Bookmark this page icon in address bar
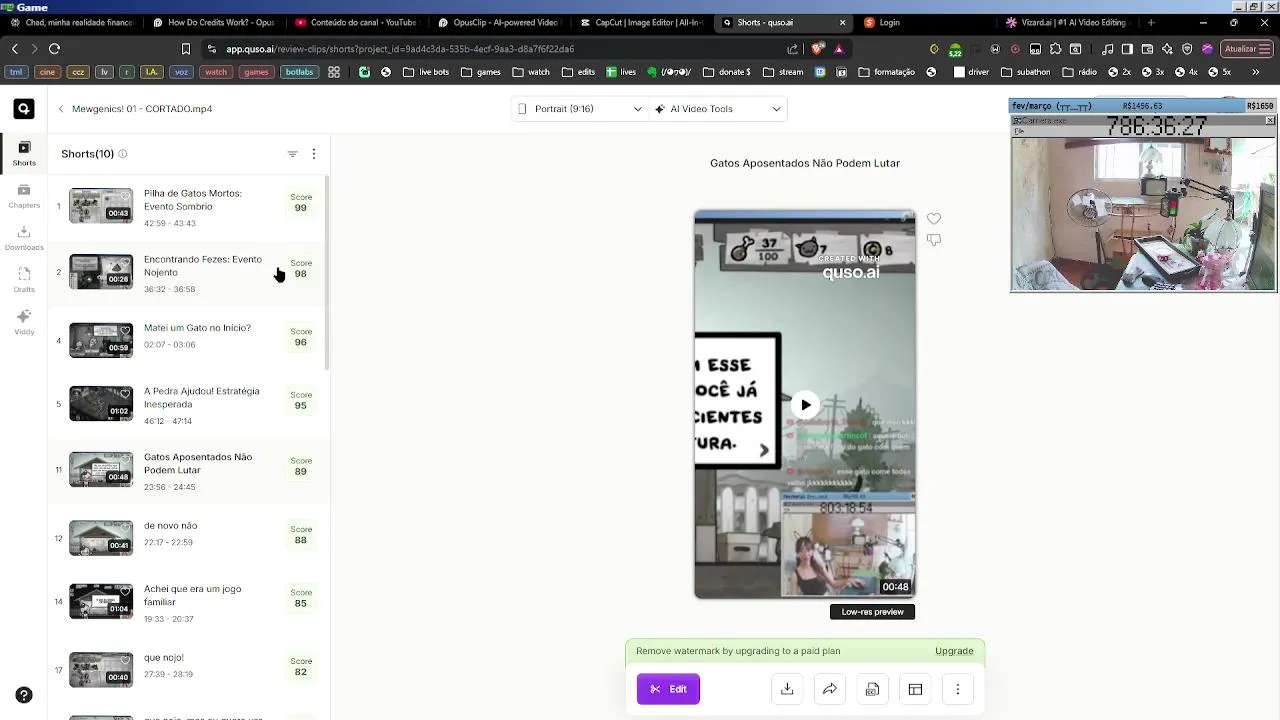This screenshot has width=1280, height=720. [185, 48]
